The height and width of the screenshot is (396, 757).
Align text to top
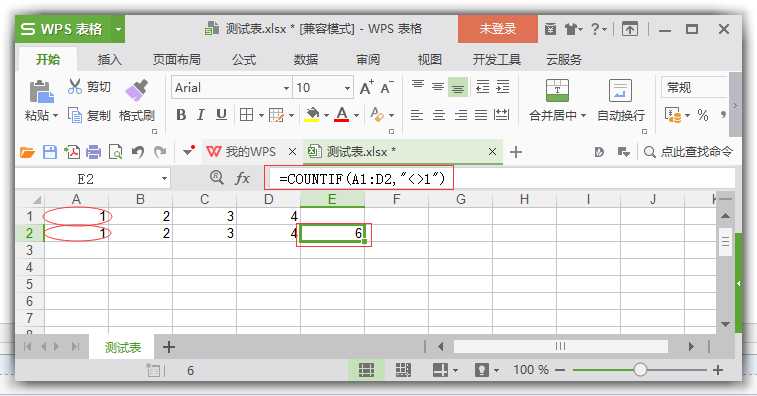418,86
